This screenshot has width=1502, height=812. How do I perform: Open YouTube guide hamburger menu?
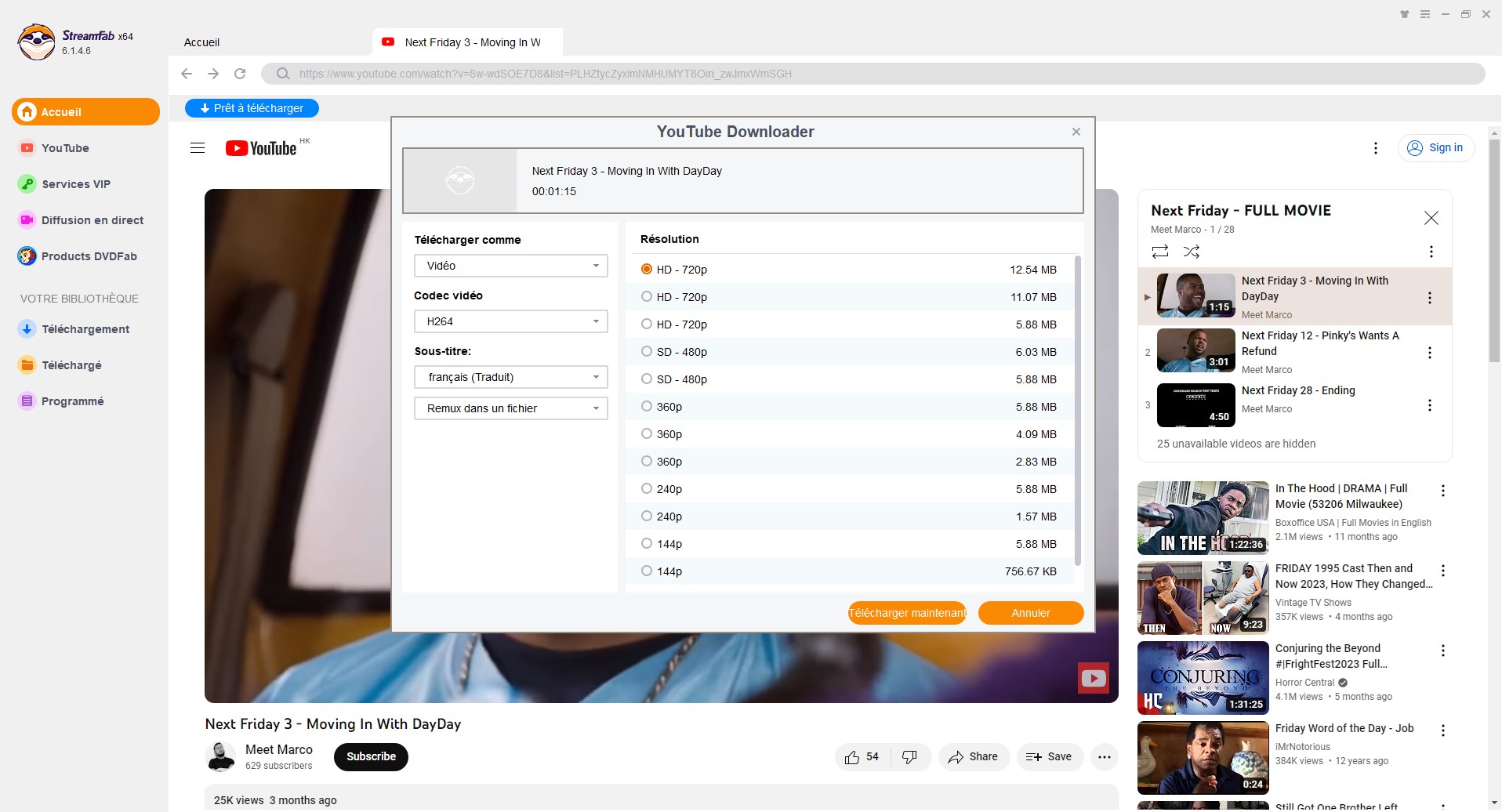tap(198, 147)
